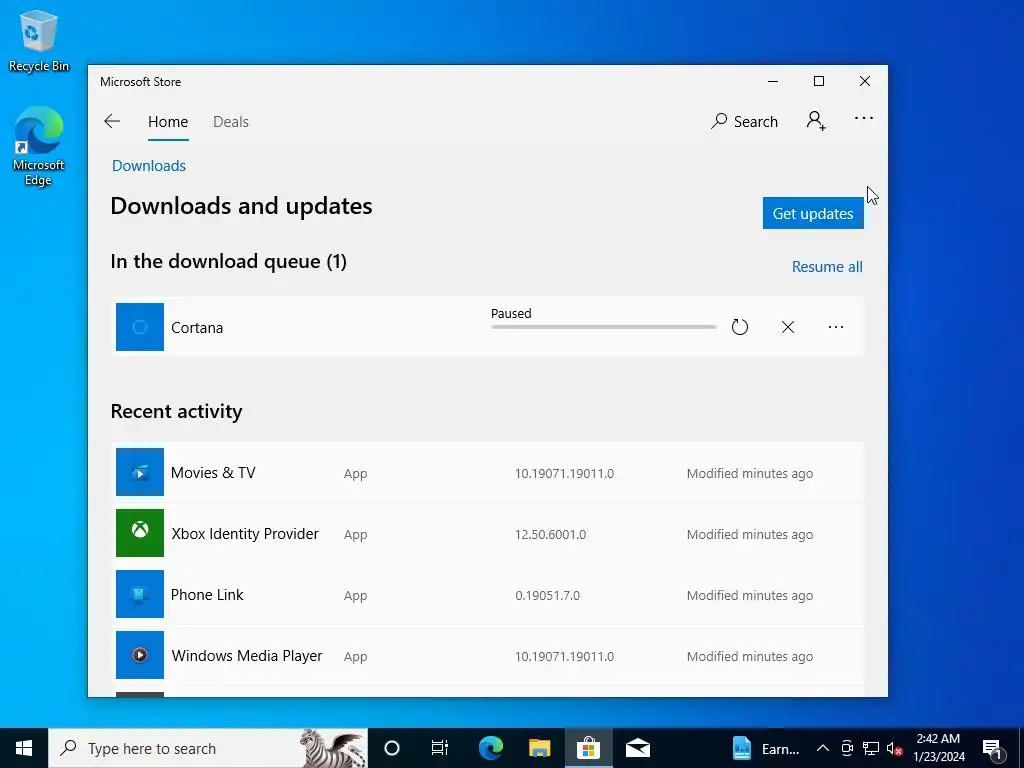Click the Get updates button
The height and width of the screenshot is (768, 1024).
point(813,214)
